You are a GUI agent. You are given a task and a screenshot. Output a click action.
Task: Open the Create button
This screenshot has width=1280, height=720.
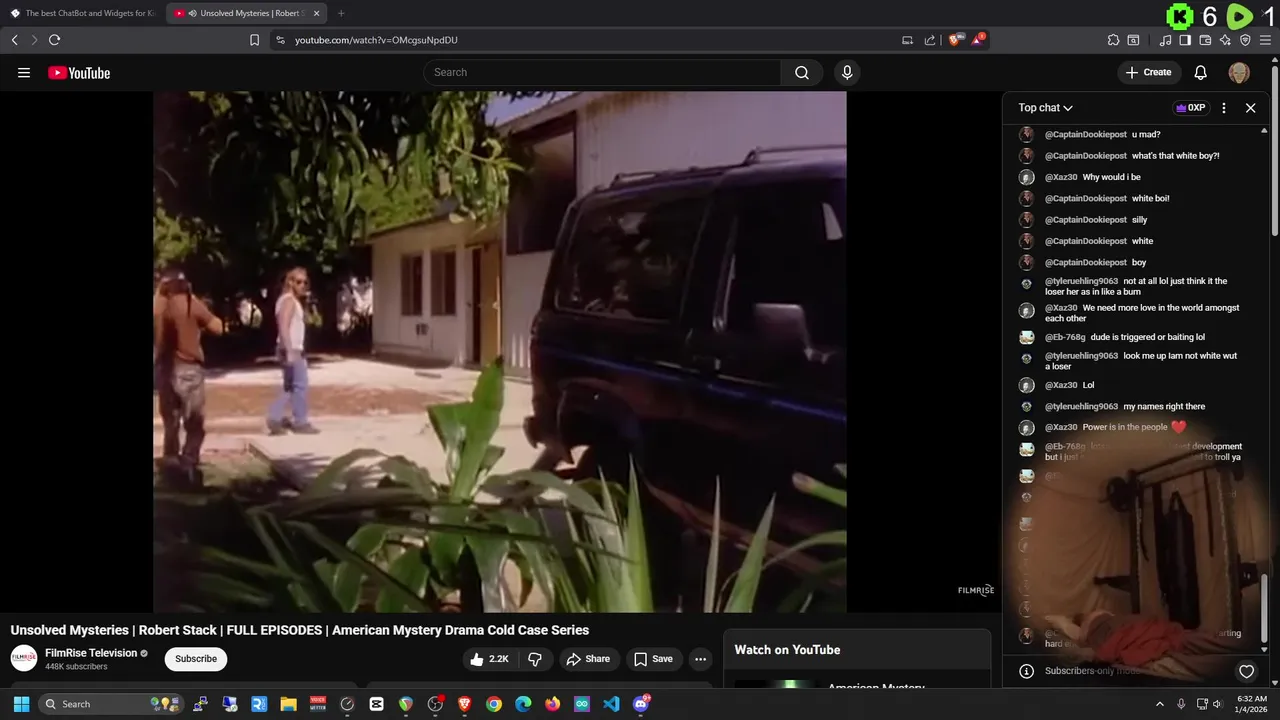(1148, 72)
